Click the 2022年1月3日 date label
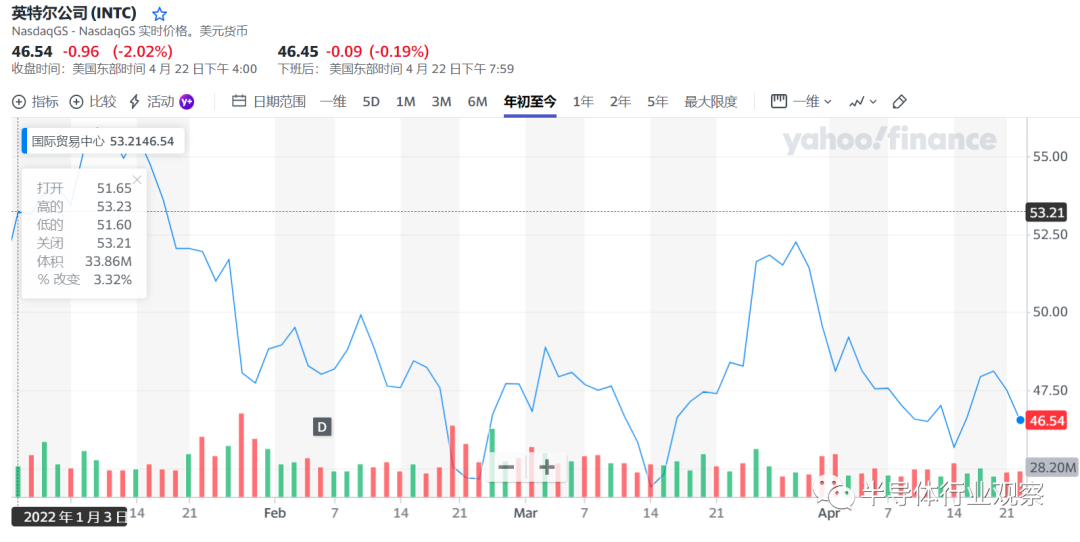 tap(70, 517)
